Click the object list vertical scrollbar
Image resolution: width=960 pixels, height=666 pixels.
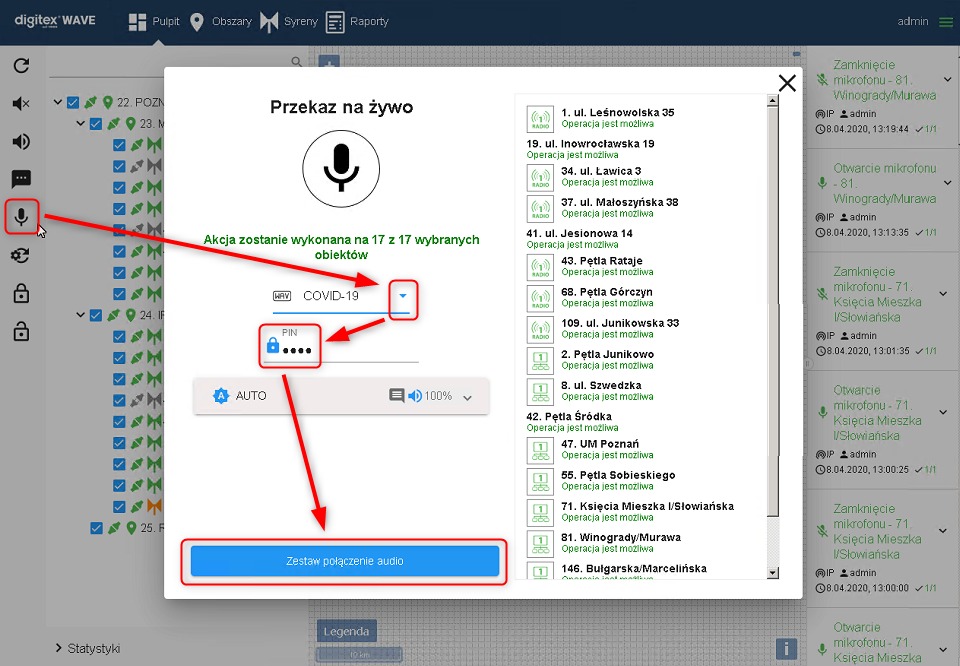(771, 300)
